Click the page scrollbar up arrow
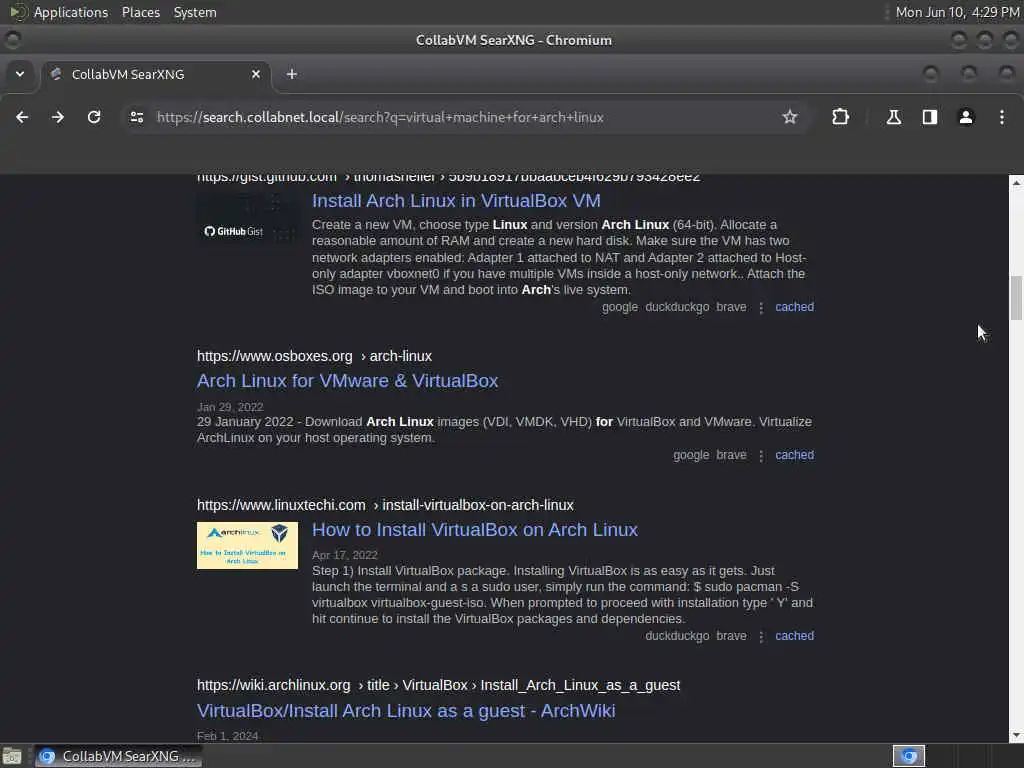Screen dimensions: 1024x768 pyautogui.click(x=1016, y=183)
